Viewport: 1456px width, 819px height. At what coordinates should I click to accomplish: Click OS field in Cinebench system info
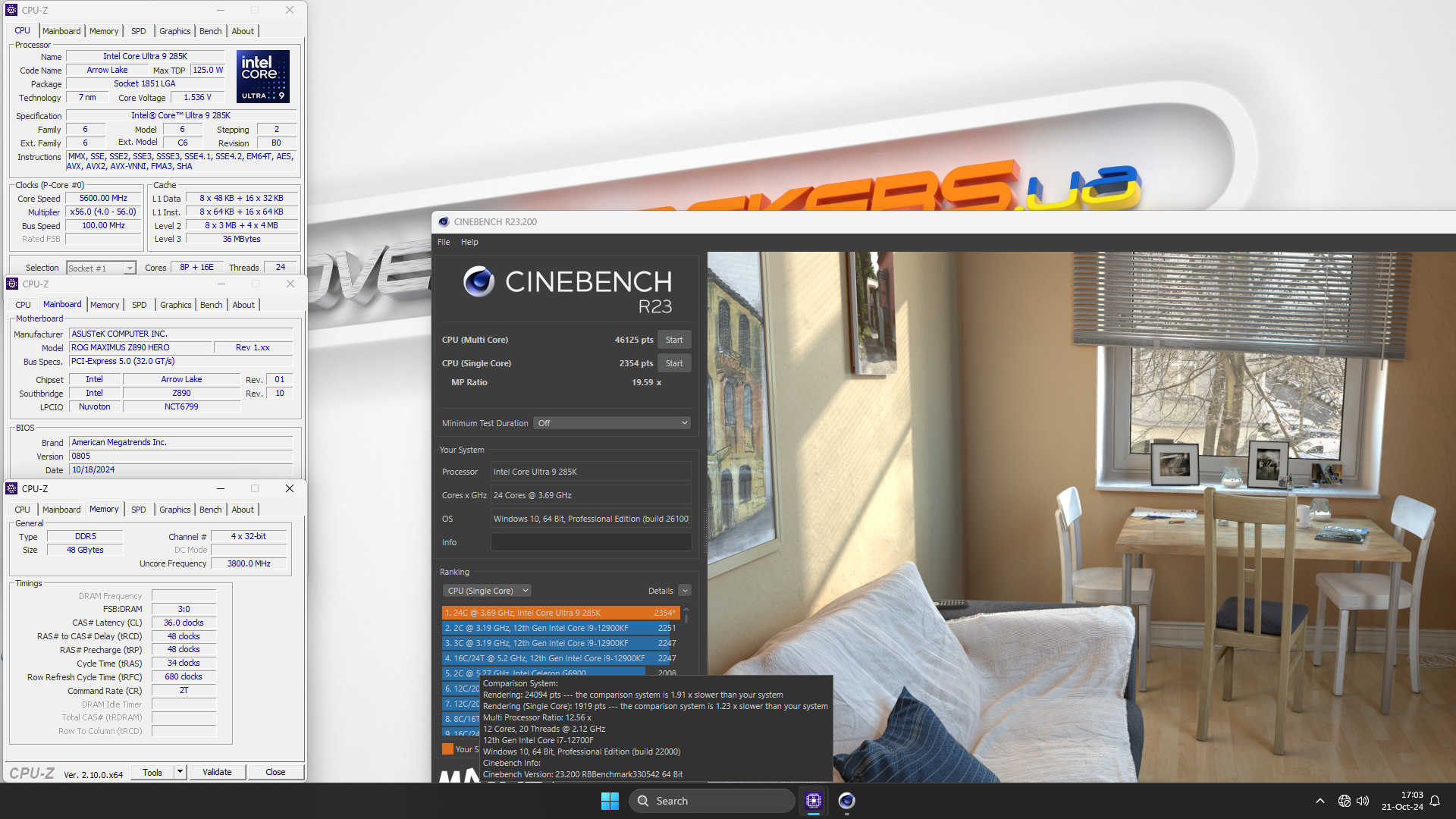coord(591,519)
